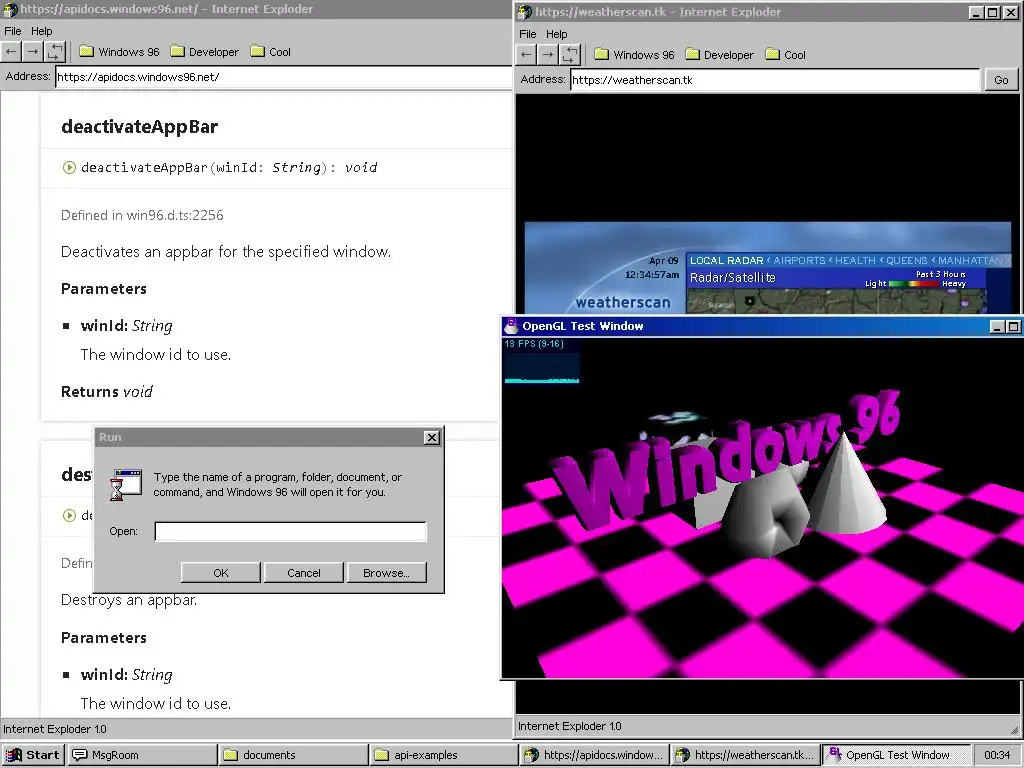This screenshot has height=768, width=1024.
Task: Select QUEENS tab in weatherscan
Action: [906, 261]
